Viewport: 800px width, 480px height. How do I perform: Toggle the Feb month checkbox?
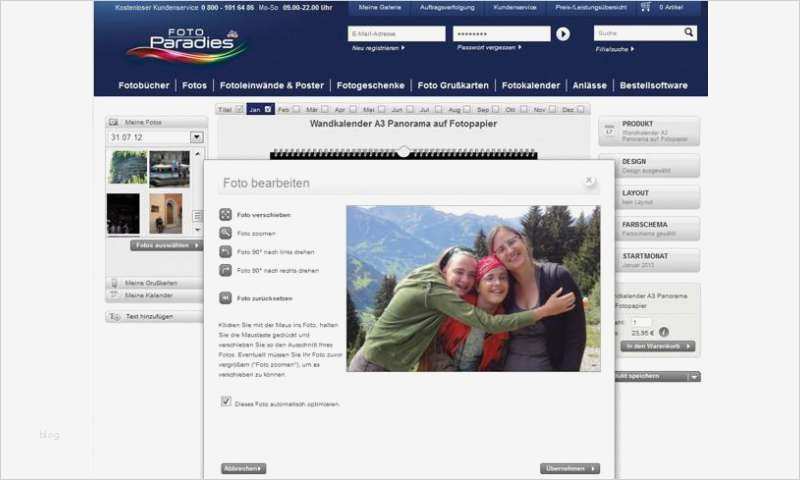tap(296, 109)
